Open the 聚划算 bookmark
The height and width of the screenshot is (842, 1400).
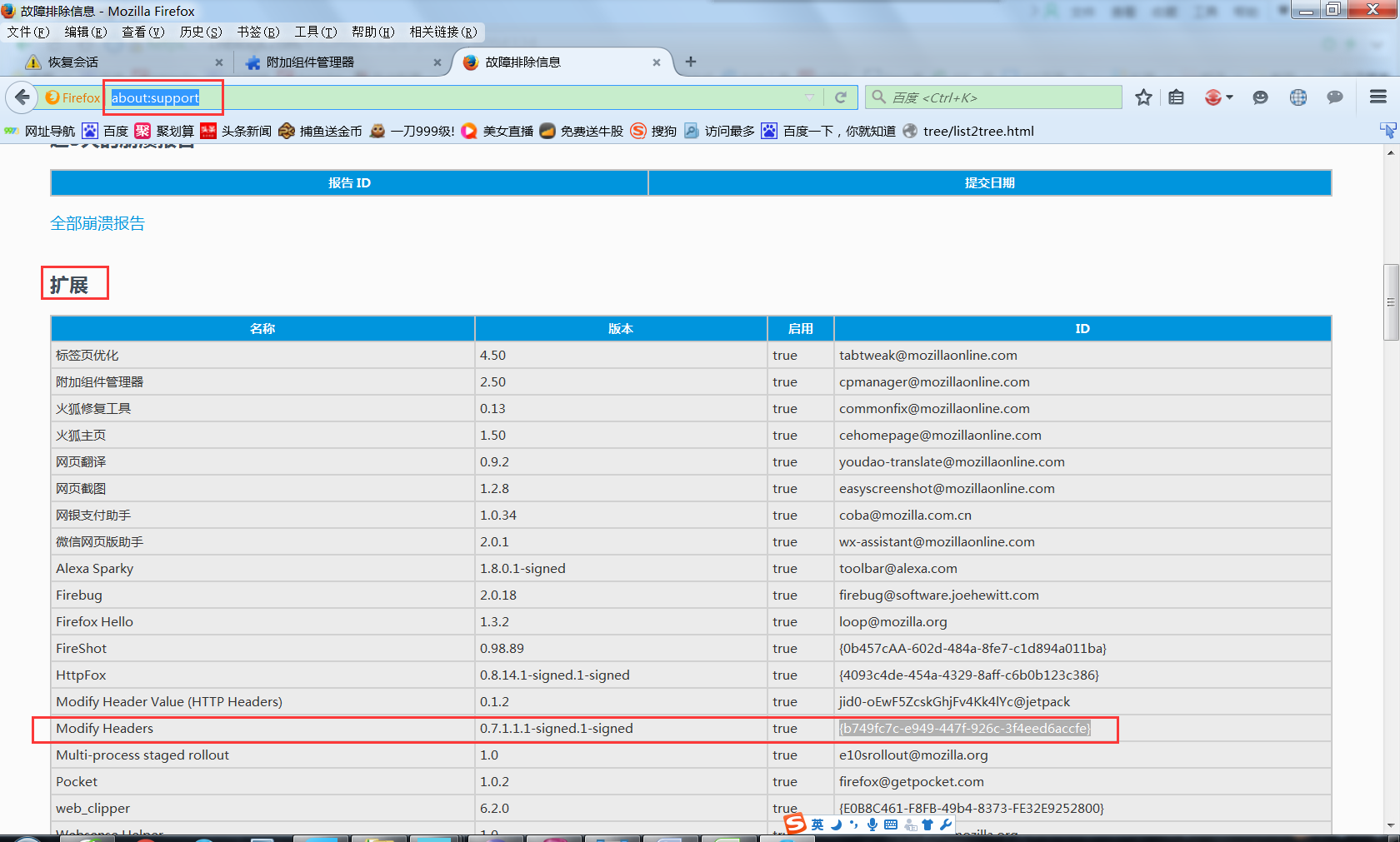(x=164, y=131)
